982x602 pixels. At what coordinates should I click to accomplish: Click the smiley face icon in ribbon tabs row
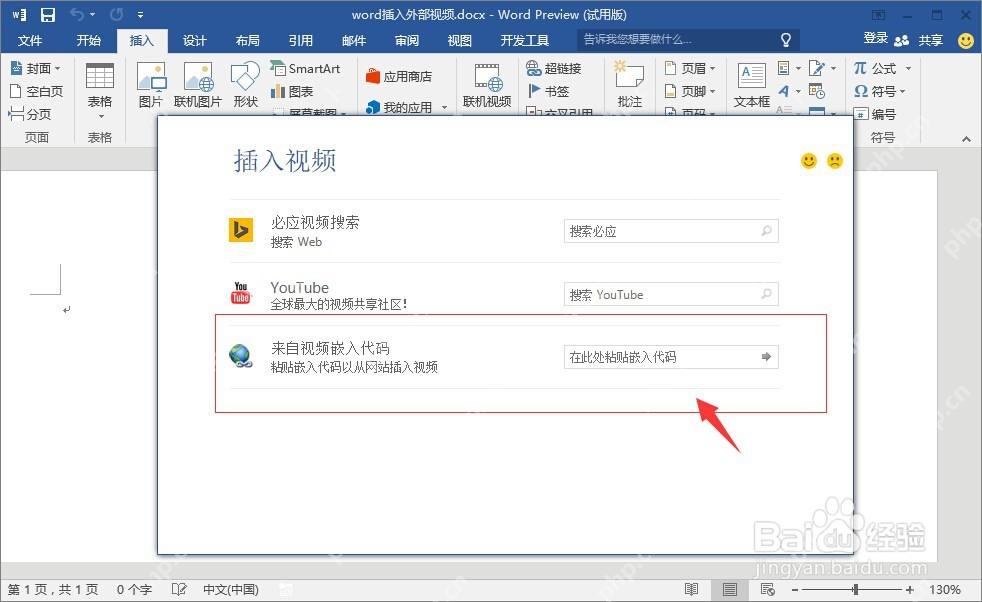966,40
